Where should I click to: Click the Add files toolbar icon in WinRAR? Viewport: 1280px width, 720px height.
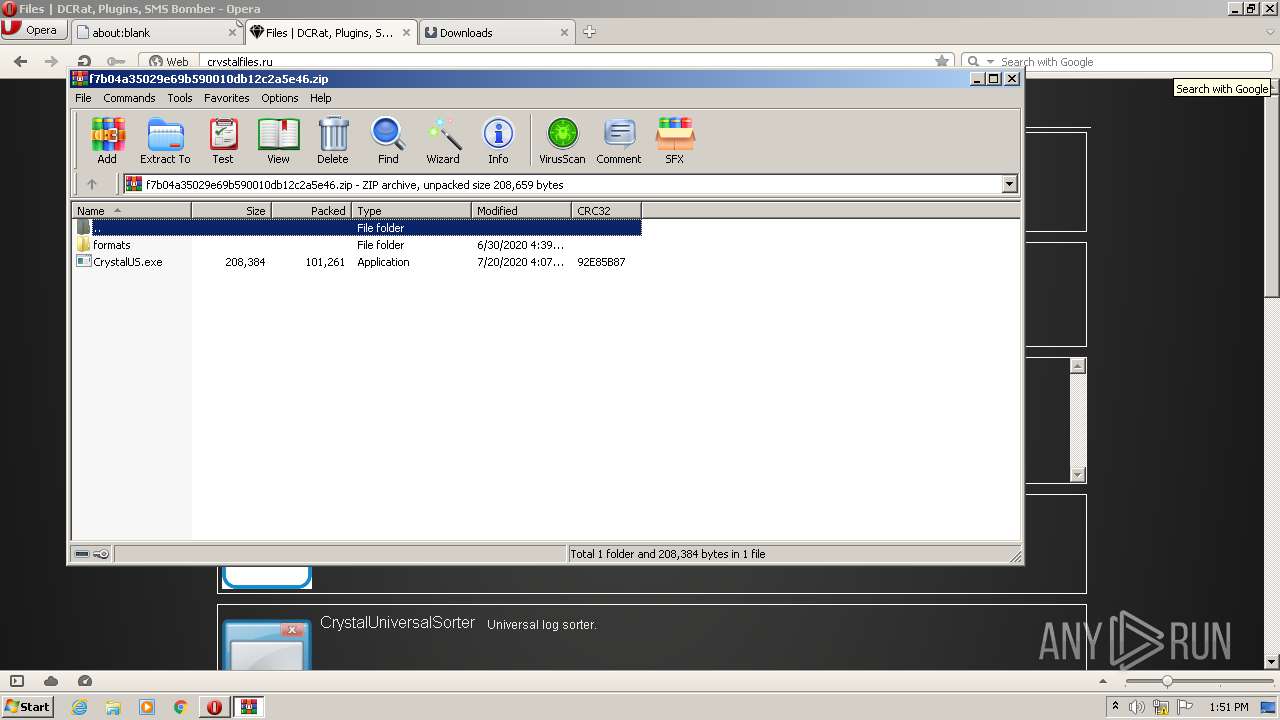coord(107,140)
